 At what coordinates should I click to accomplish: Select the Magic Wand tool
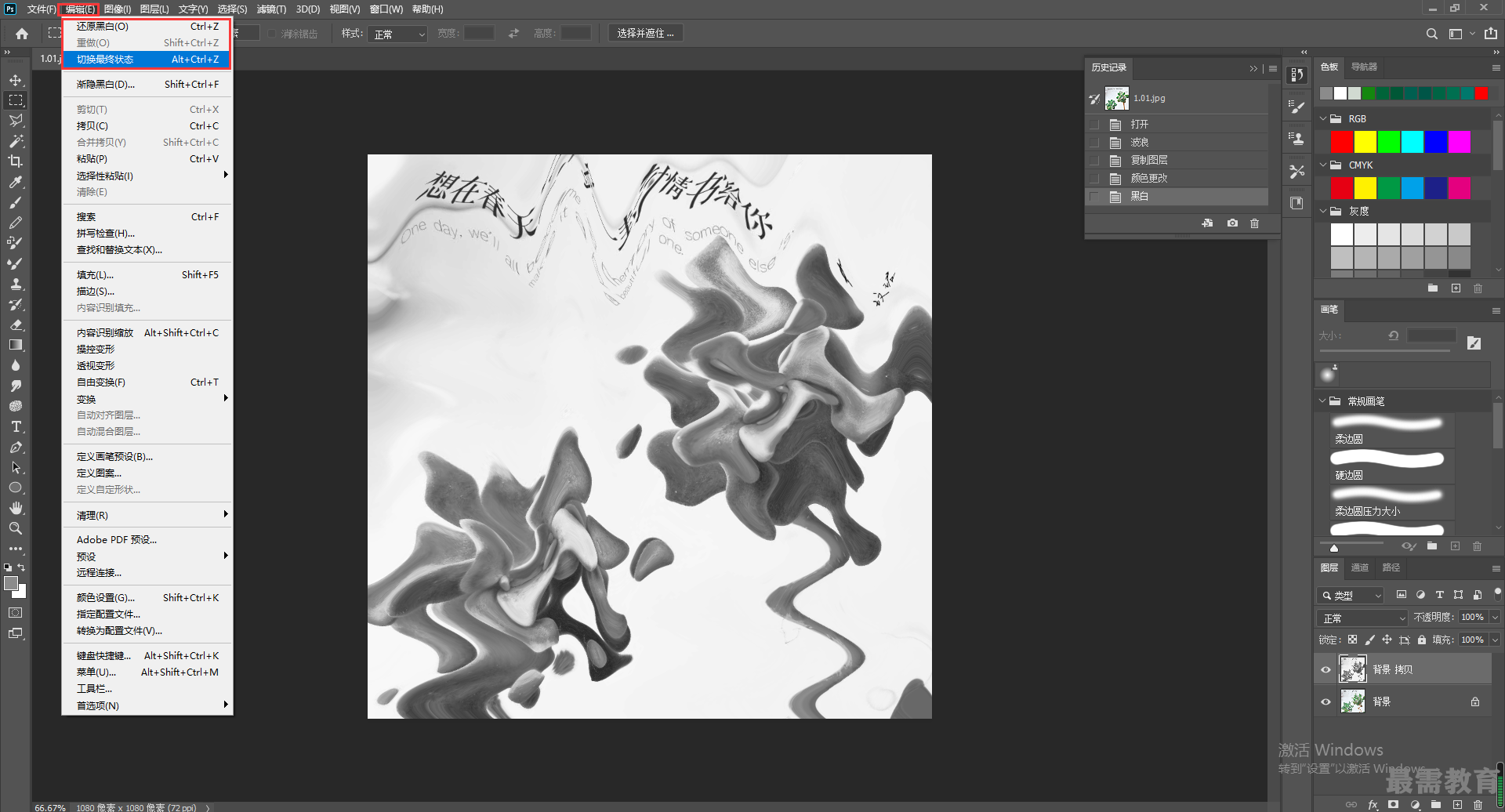[16, 141]
